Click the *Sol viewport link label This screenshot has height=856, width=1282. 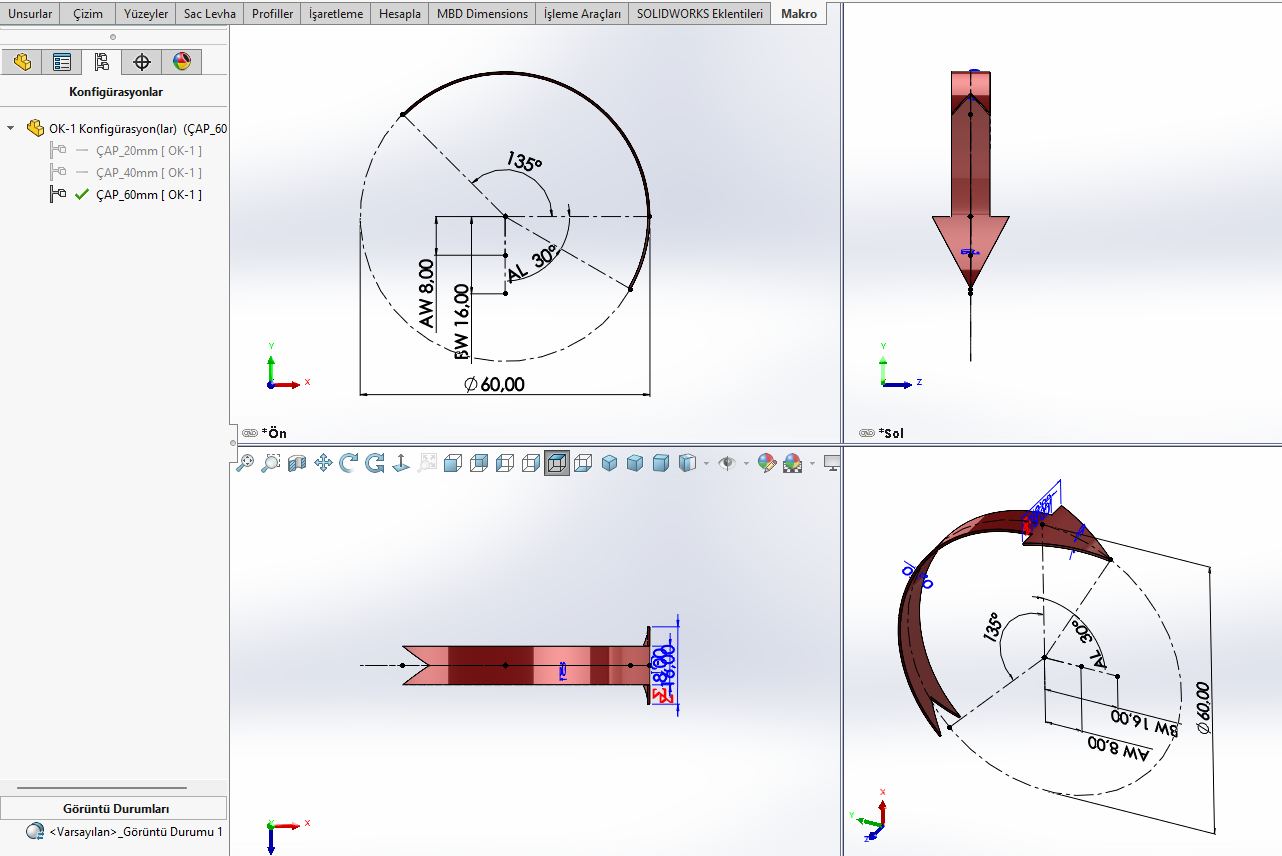click(x=882, y=433)
